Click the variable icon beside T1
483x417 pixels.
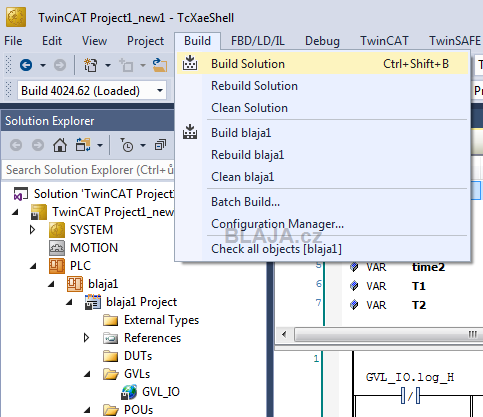pyautogui.click(x=354, y=286)
